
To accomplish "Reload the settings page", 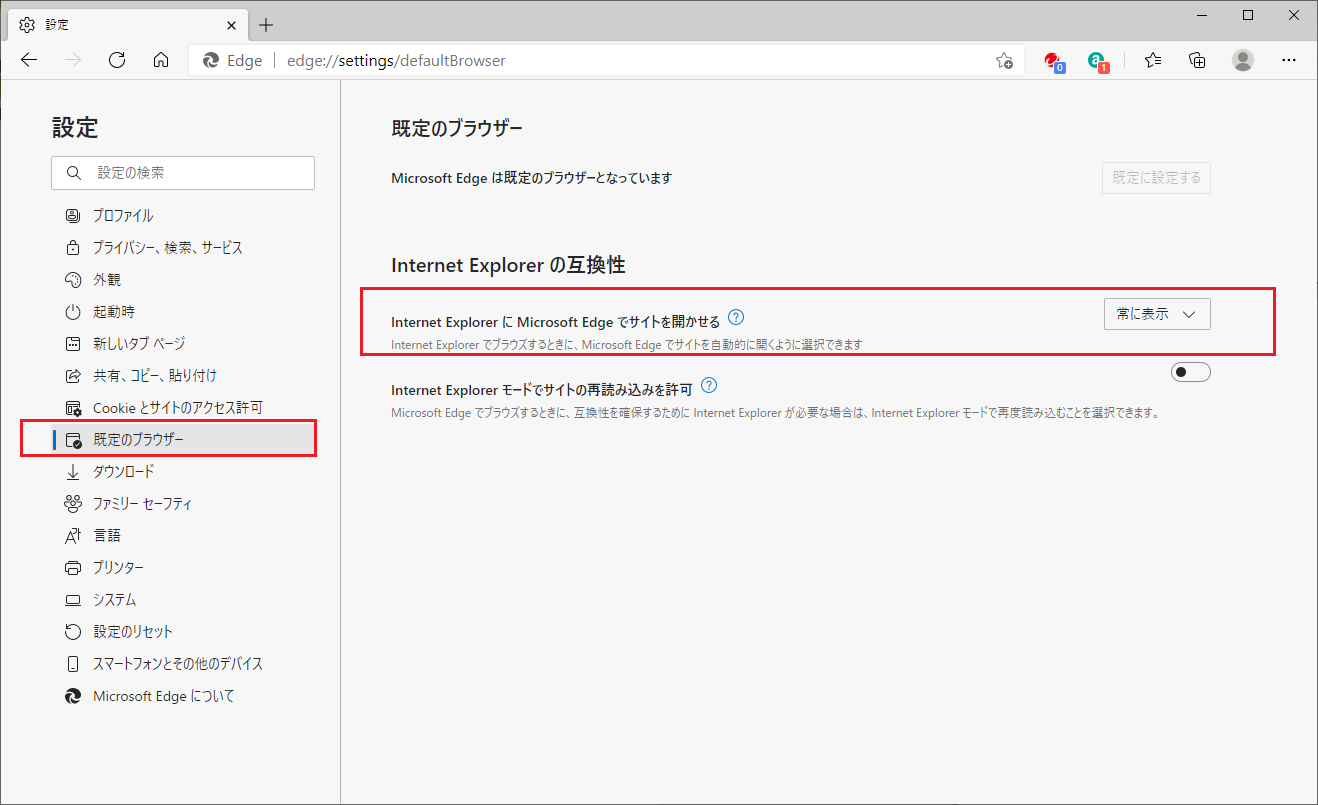I will point(117,60).
